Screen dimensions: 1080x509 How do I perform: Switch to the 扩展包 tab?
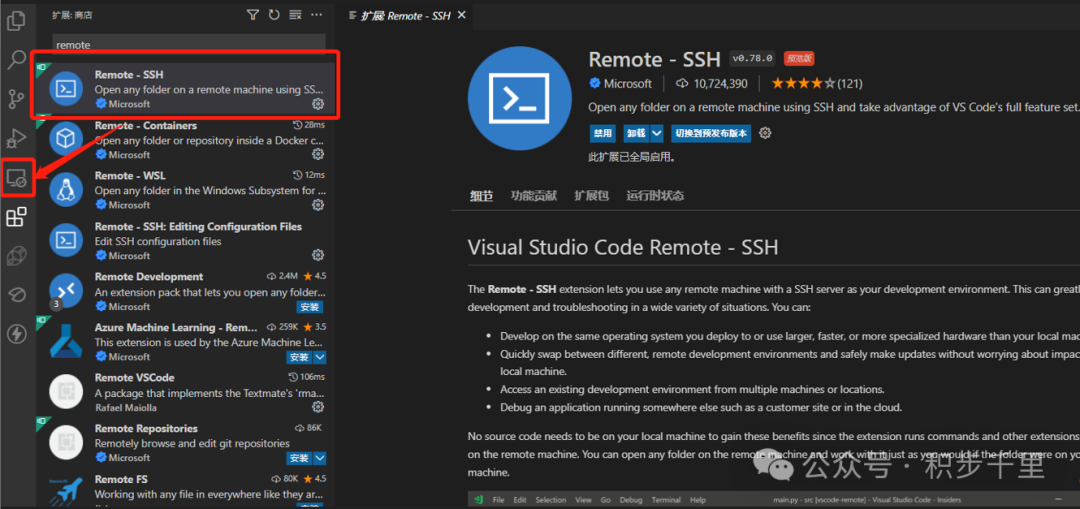click(x=592, y=196)
